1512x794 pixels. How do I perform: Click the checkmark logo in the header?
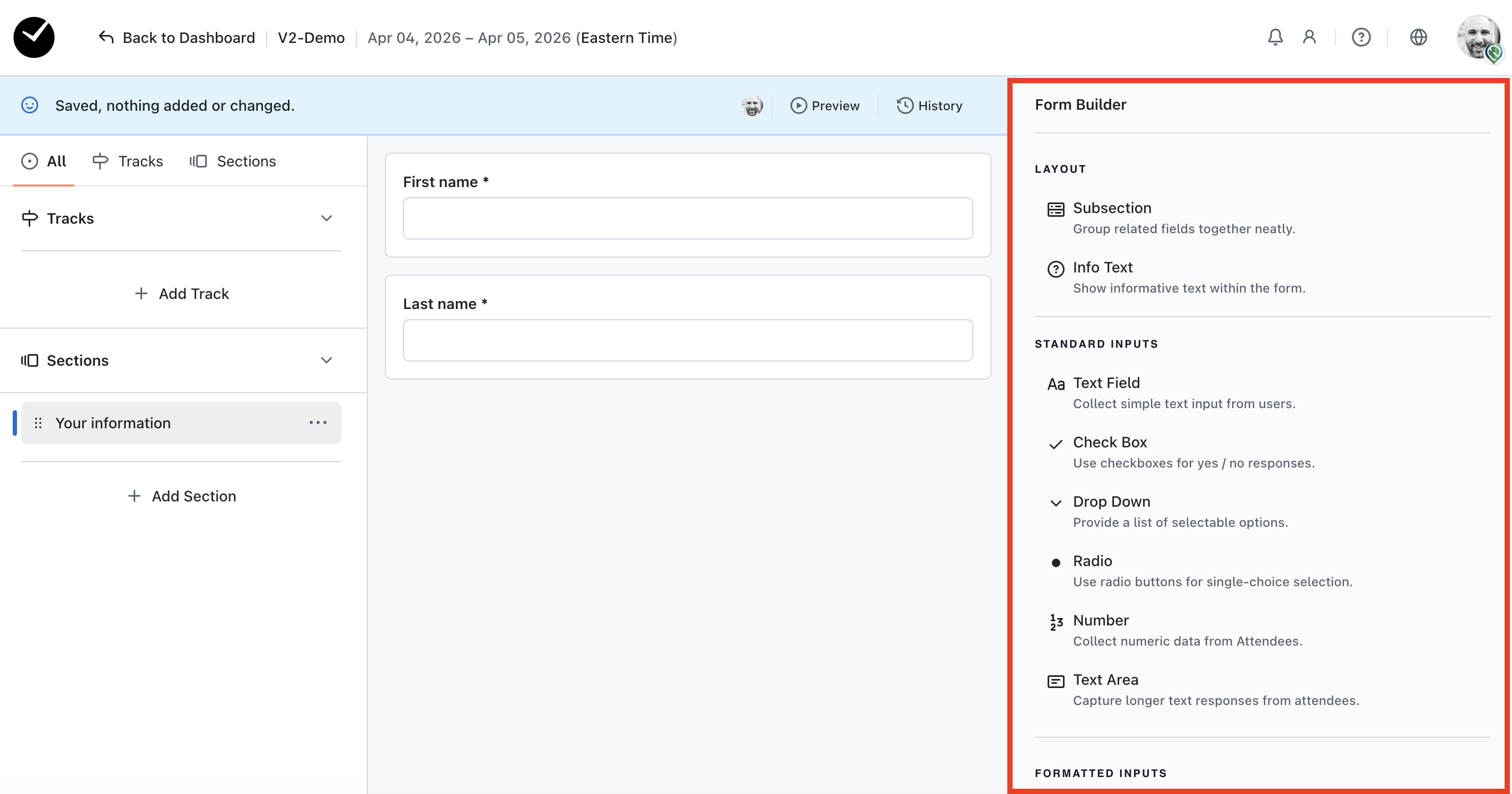pyautogui.click(x=34, y=38)
